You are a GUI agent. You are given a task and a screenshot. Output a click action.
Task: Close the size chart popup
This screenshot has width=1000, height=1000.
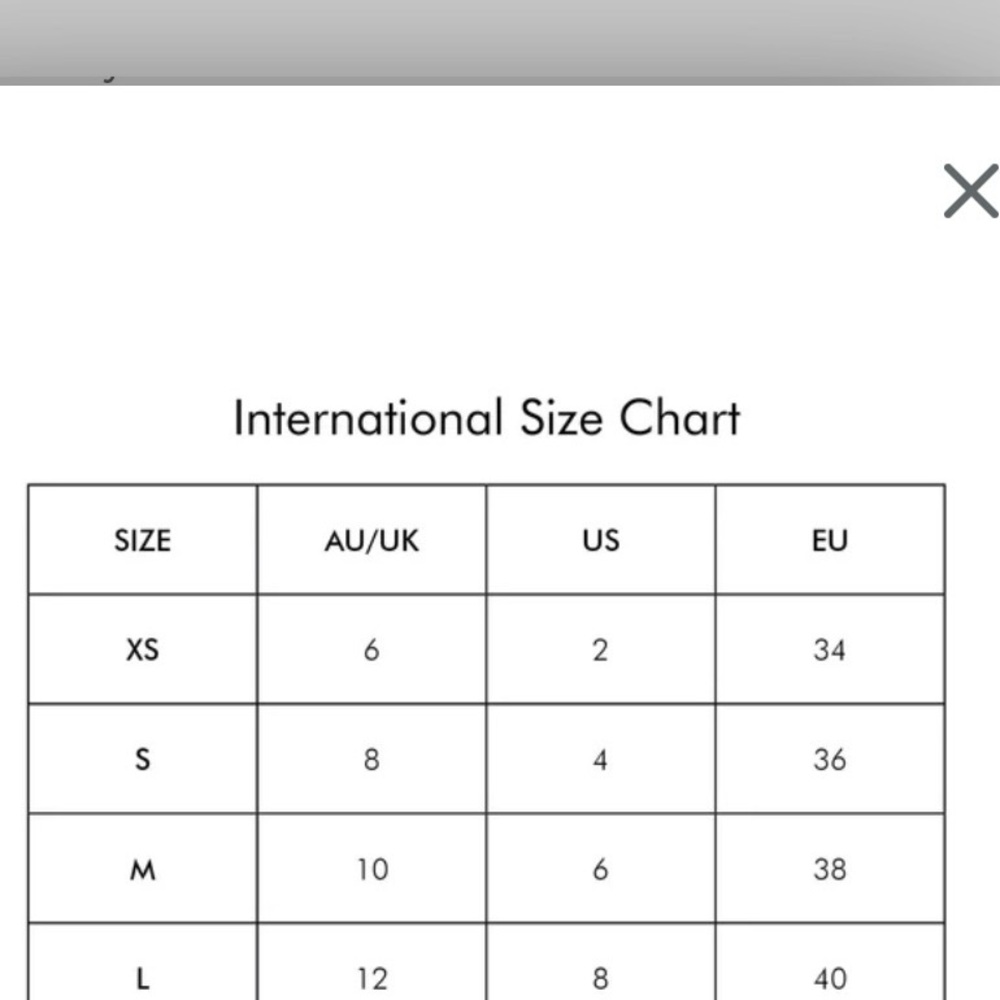coord(971,191)
